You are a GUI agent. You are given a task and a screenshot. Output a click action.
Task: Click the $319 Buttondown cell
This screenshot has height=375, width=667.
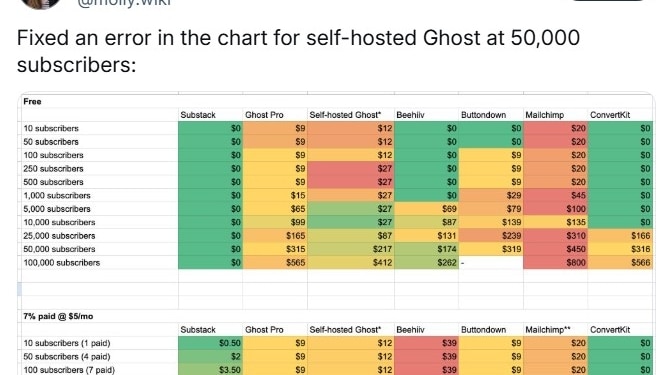coord(491,249)
